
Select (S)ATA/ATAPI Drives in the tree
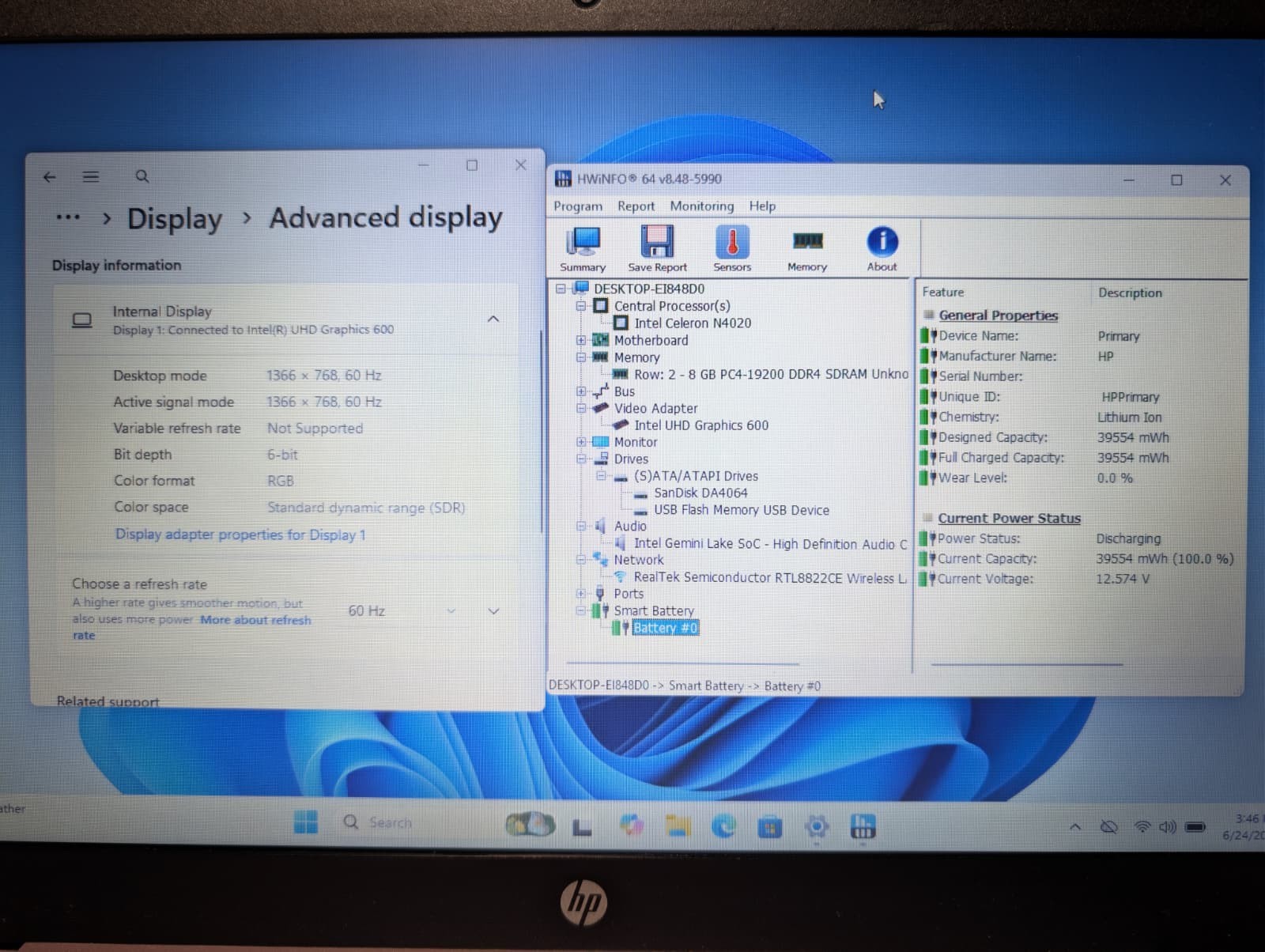tap(696, 476)
